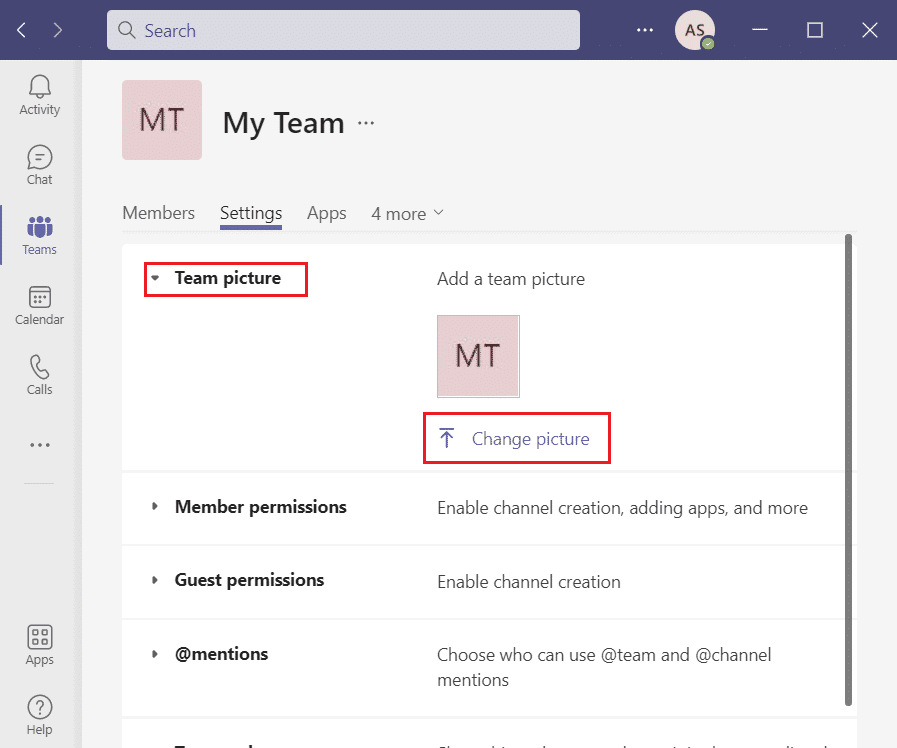The image size is (897, 748).
Task: Open the Activity bell icon
Action: point(40,95)
